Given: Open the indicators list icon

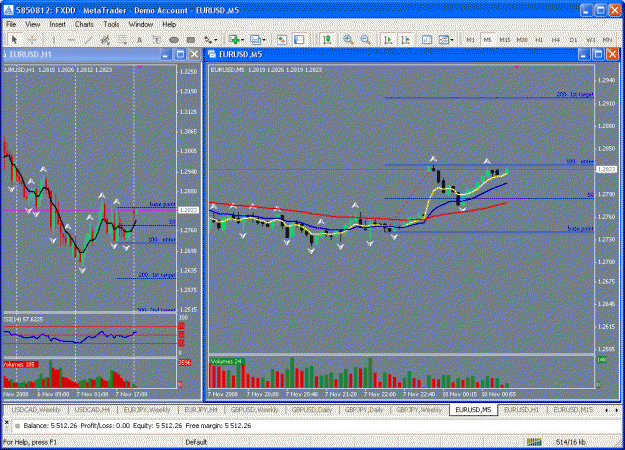Looking at the screenshot, I should tap(426, 39).
